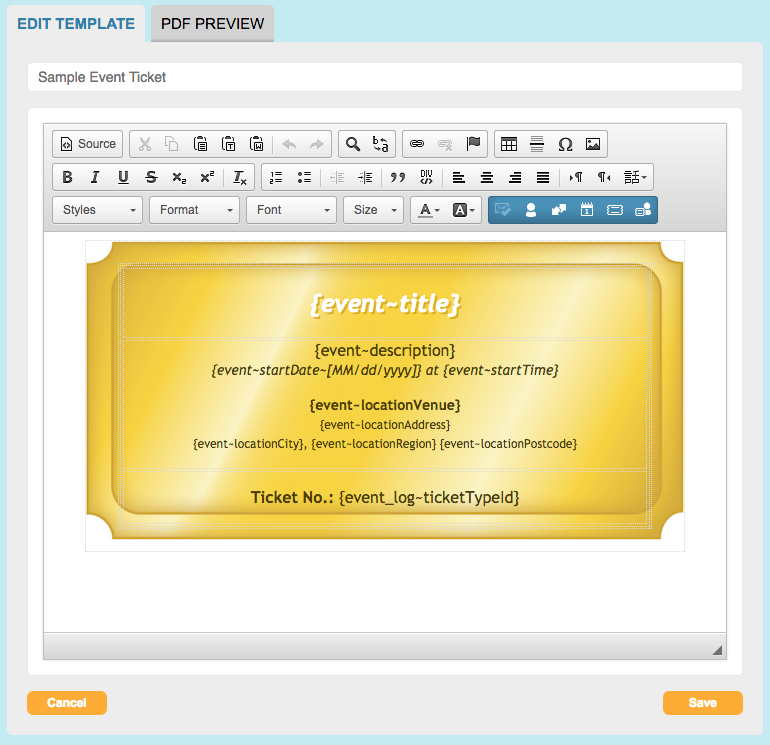The image size is (770, 745).
Task: Insert a table into the template
Action: pyautogui.click(x=509, y=144)
